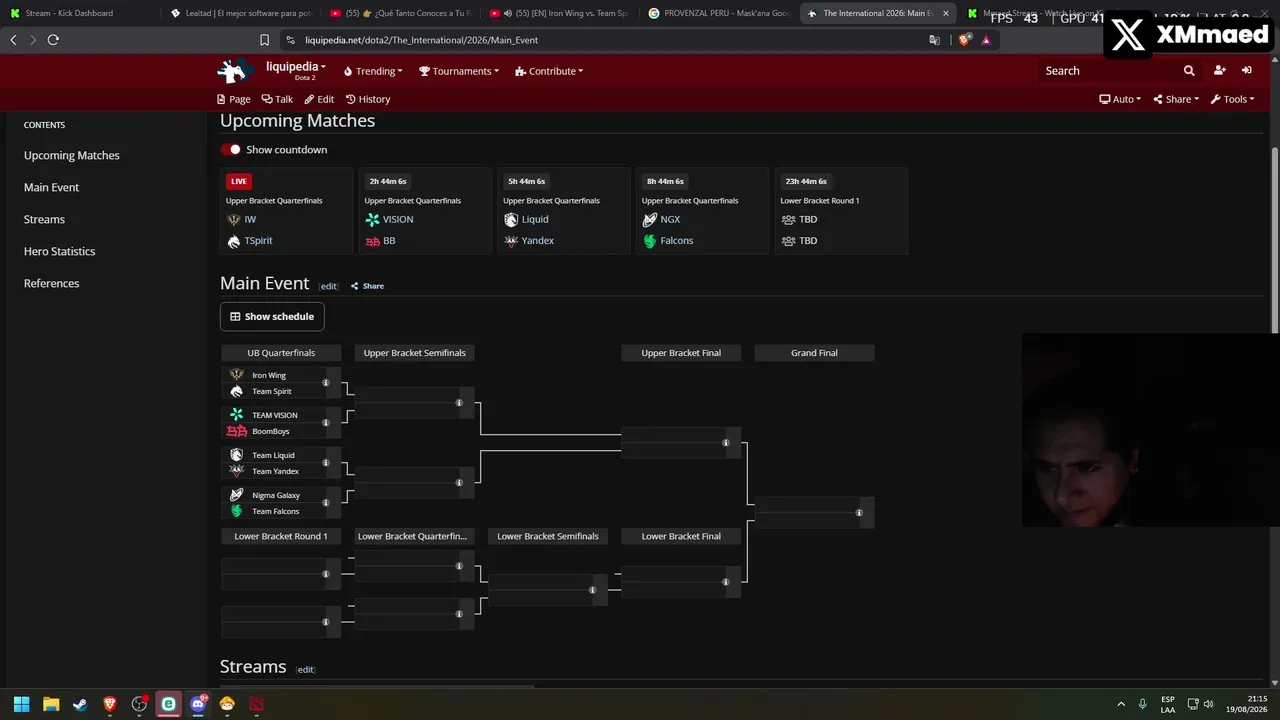Close The International 2026 browser tab
Image resolution: width=1280 pixels, height=720 pixels.
[945, 13]
